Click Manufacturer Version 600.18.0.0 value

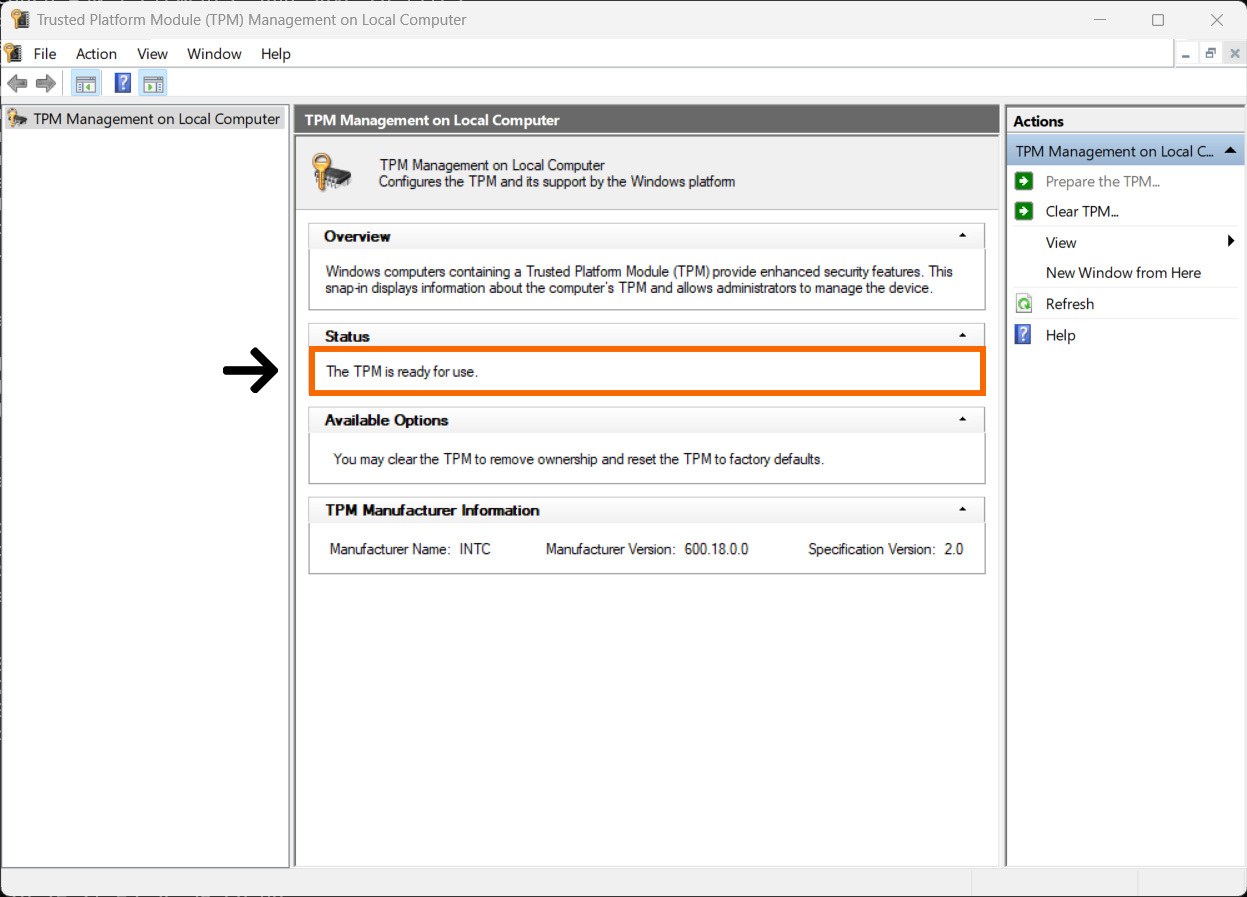716,549
